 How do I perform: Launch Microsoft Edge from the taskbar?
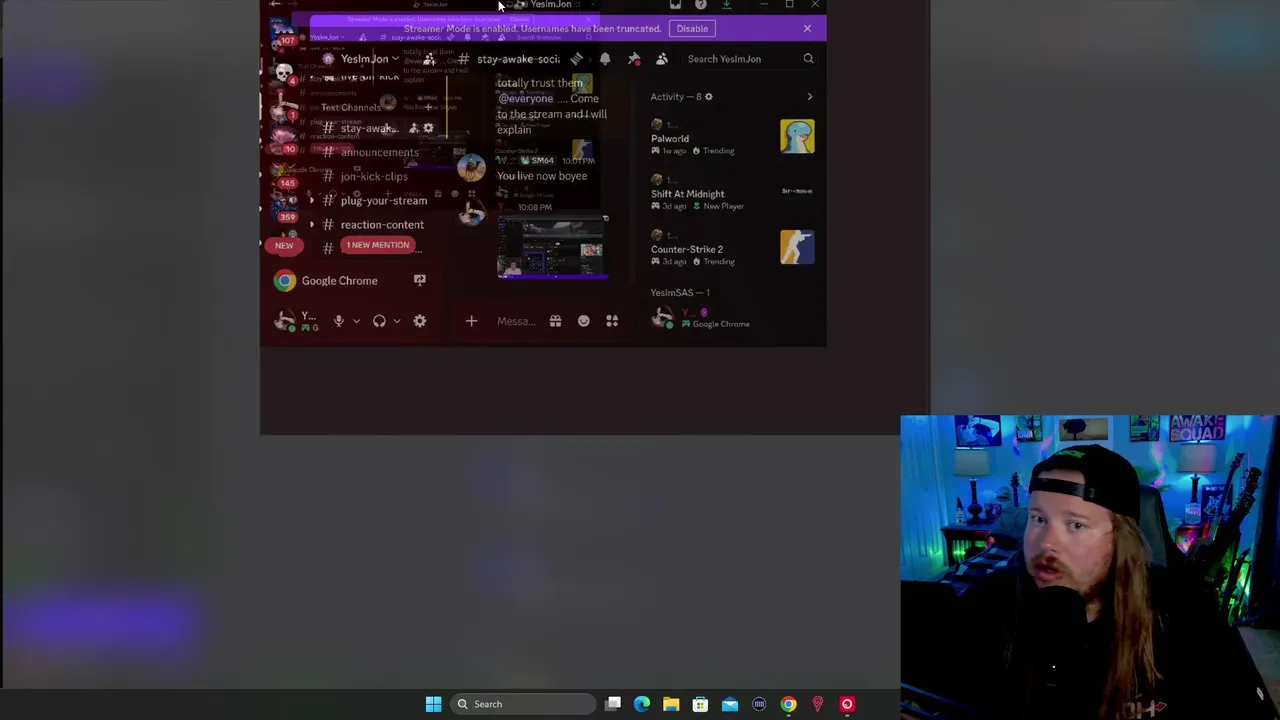(642, 704)
